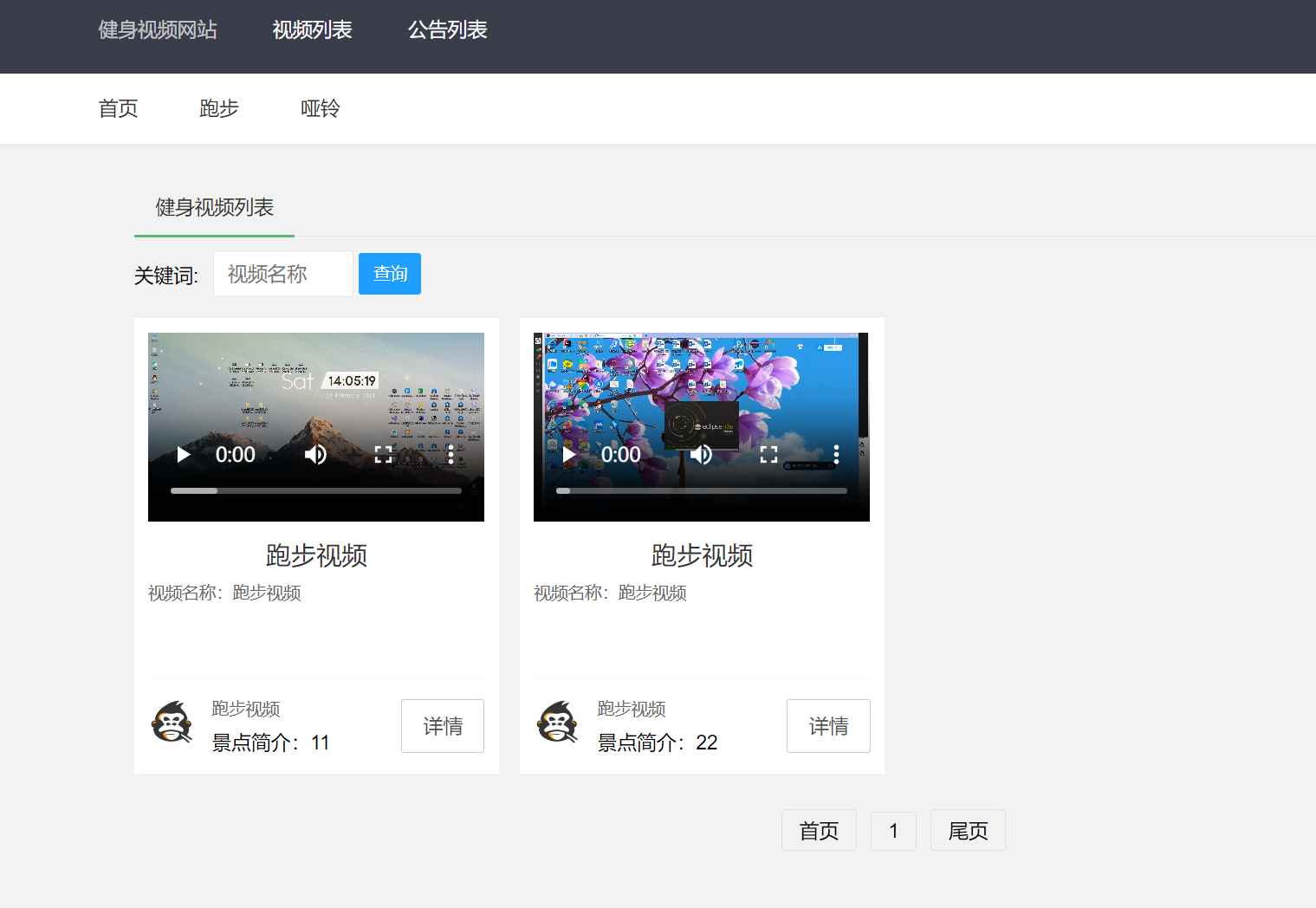Click gorilla avatar beside 景点简介: 22
This screenshot has height=908, width=1316.
pyautogui.click(x=558, y=723)
